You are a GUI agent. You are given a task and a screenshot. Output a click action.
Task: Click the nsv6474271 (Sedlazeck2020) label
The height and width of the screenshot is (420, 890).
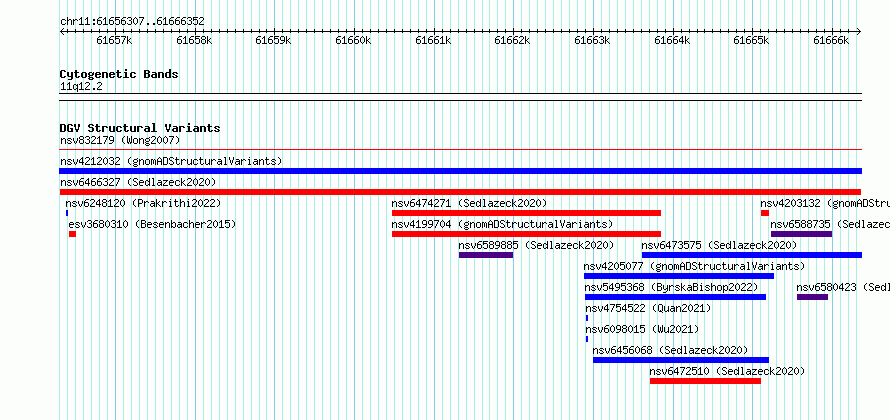[x=469, y=203]
